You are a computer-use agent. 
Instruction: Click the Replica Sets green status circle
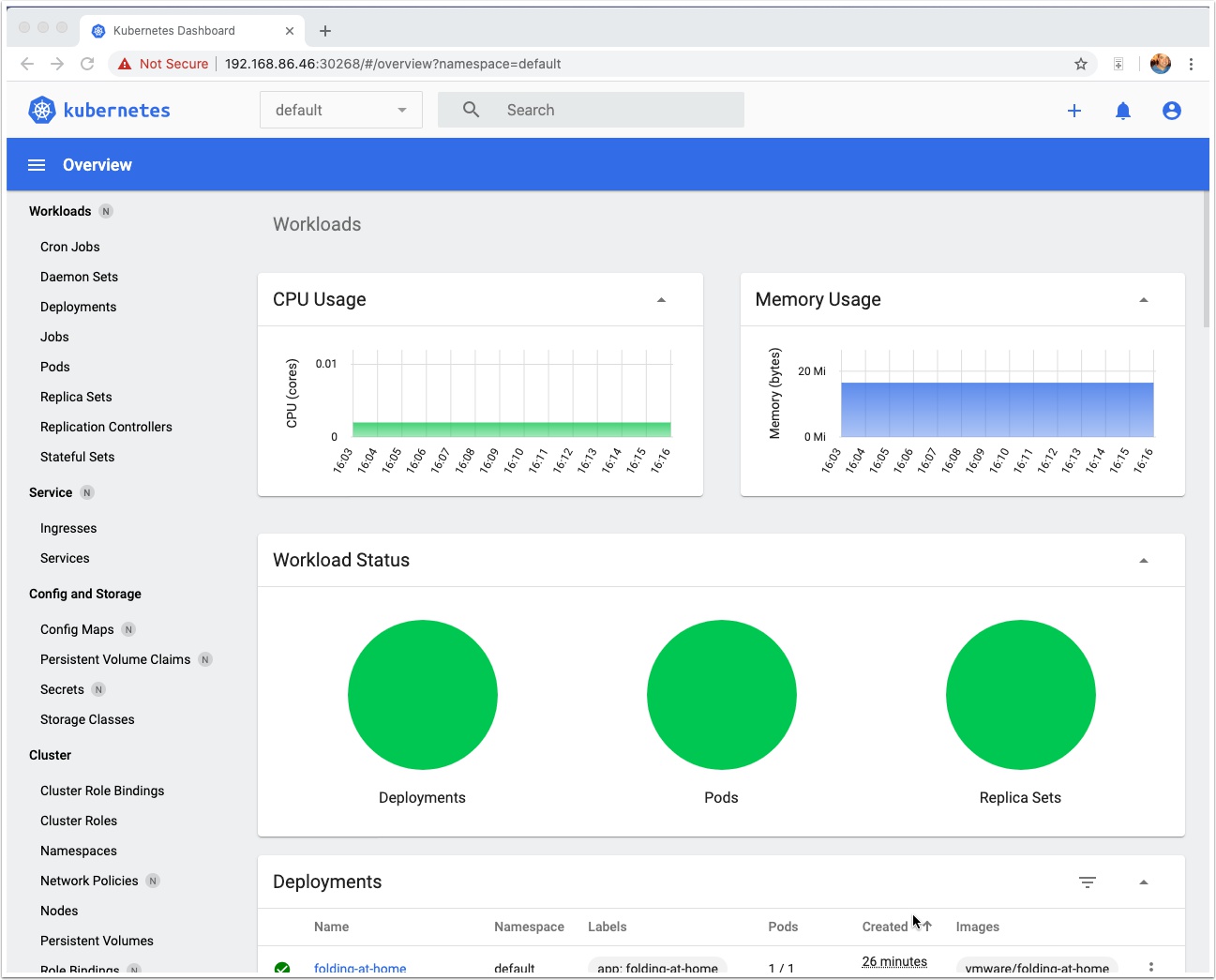click(x=1021, y=695)
